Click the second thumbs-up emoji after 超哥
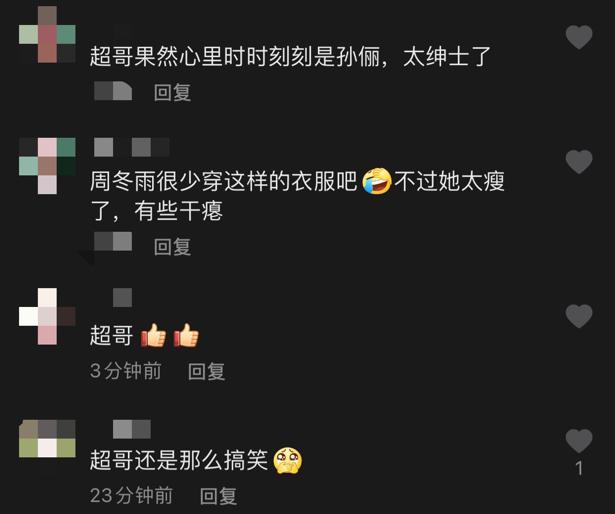This screenshot has width=615, height=514. (x=186, y=335)
